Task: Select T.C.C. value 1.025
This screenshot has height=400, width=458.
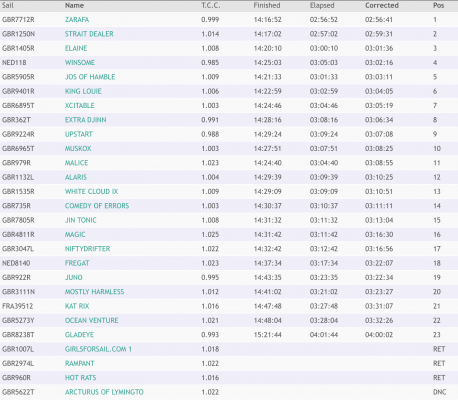Action: [x=210, y=235]
